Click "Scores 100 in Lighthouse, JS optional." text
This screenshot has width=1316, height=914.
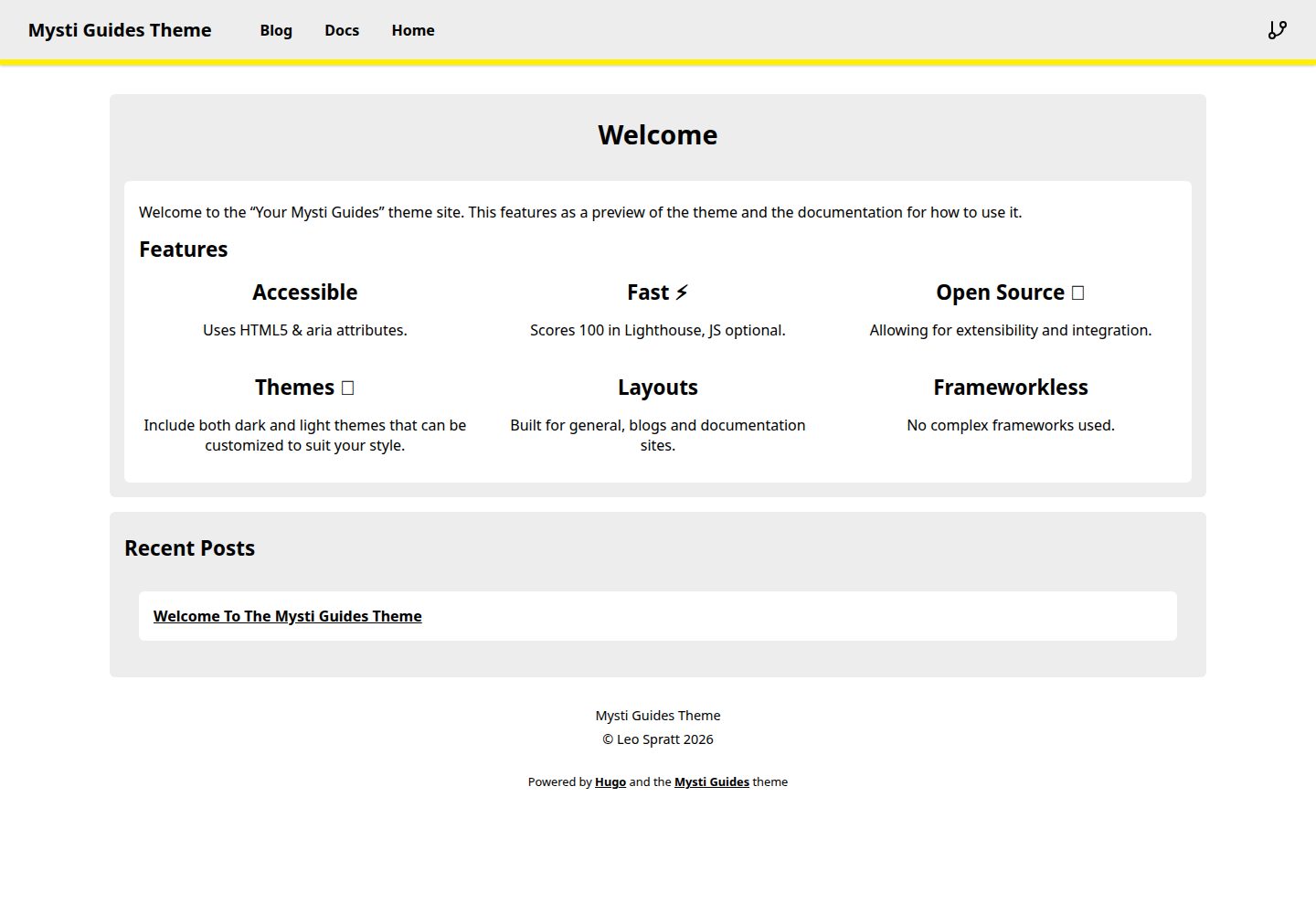[658, 331]
